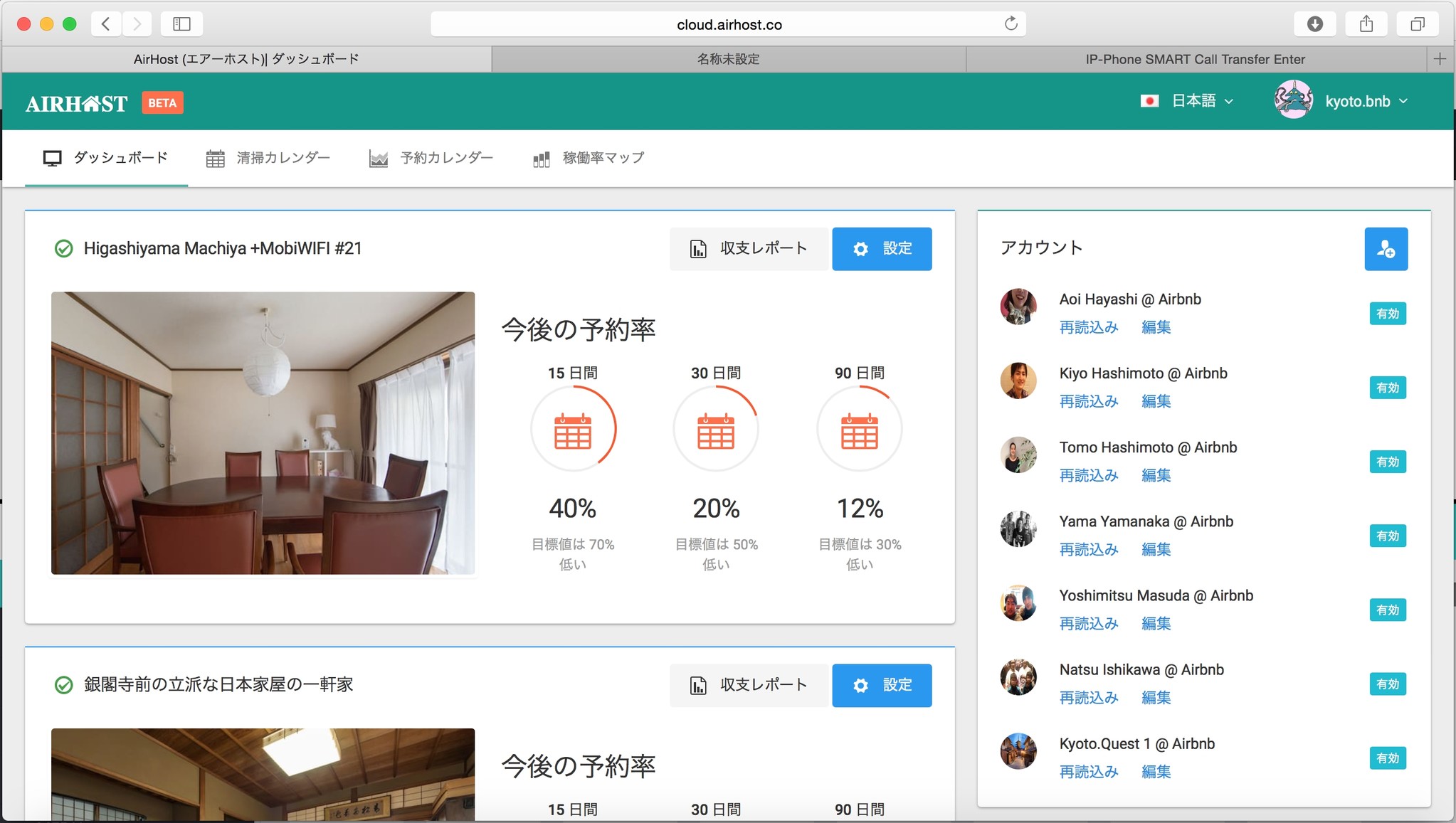Viewport: 1456px width, 823px height.
Task: Open the 清掃カレンダー calendar icon
Action: click(216, 158)
